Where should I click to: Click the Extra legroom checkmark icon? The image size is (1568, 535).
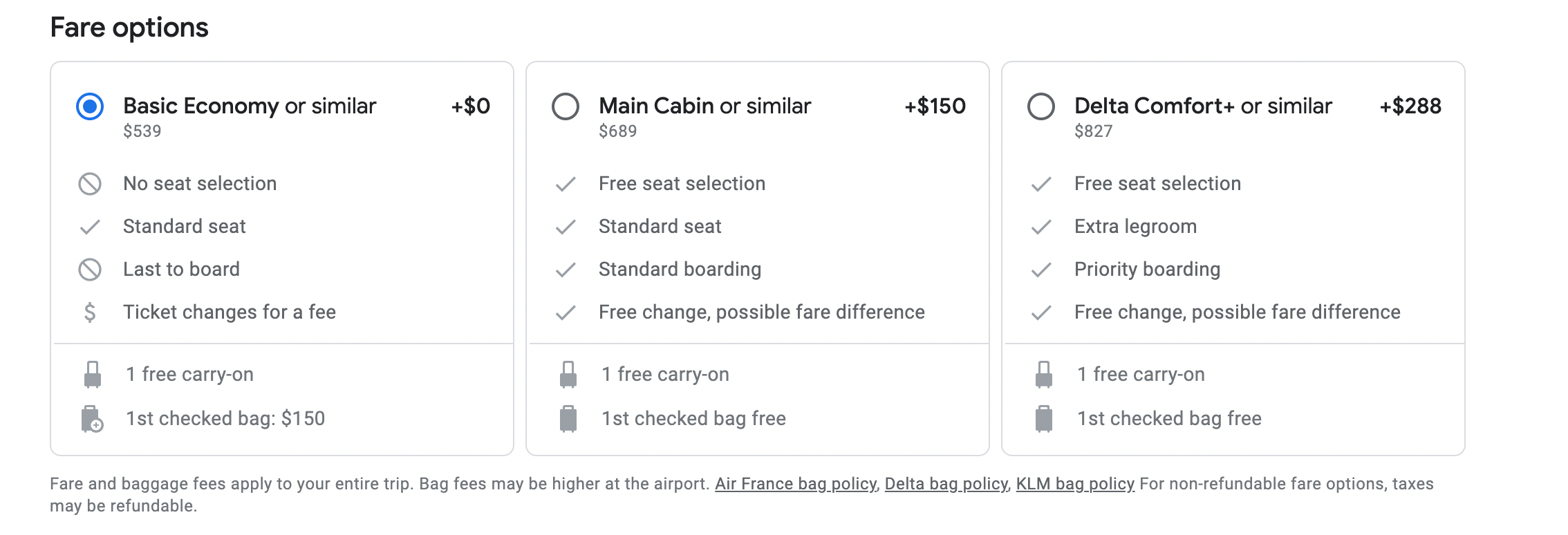pyautogui.click(x=1041, y=227)
